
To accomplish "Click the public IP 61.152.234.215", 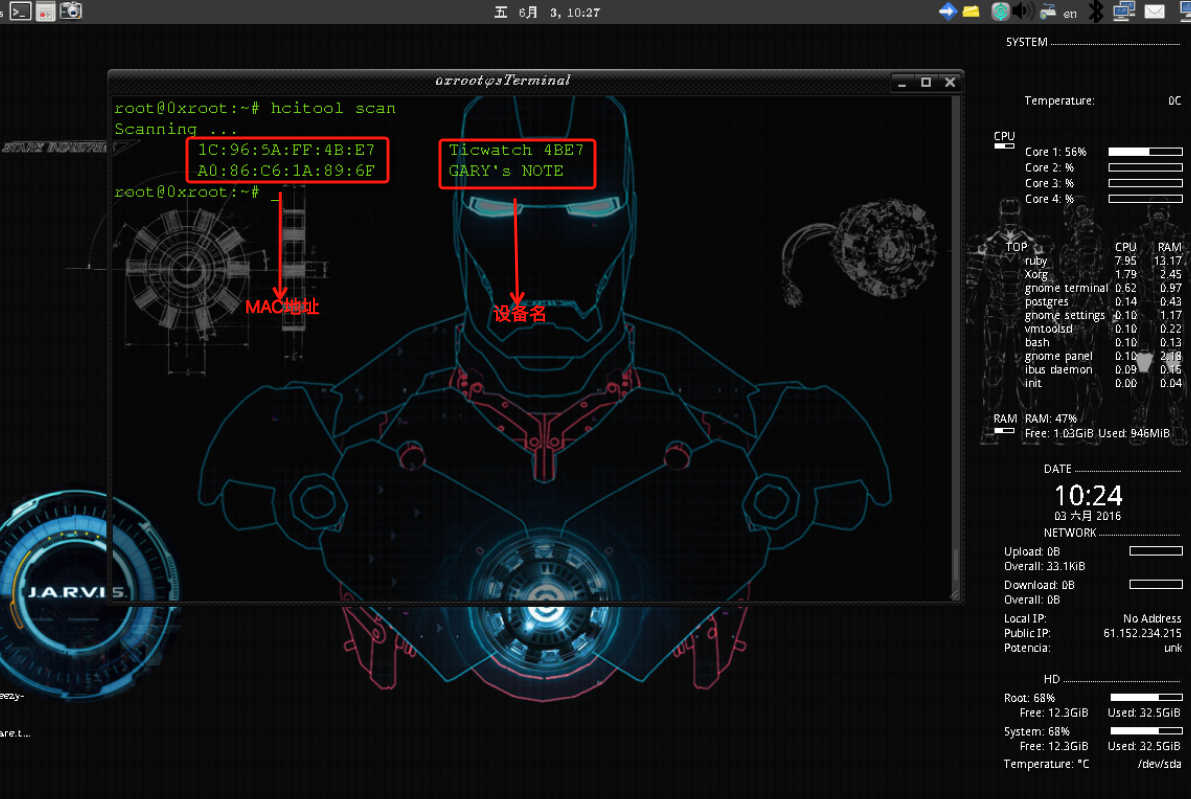I will 1142,633.
